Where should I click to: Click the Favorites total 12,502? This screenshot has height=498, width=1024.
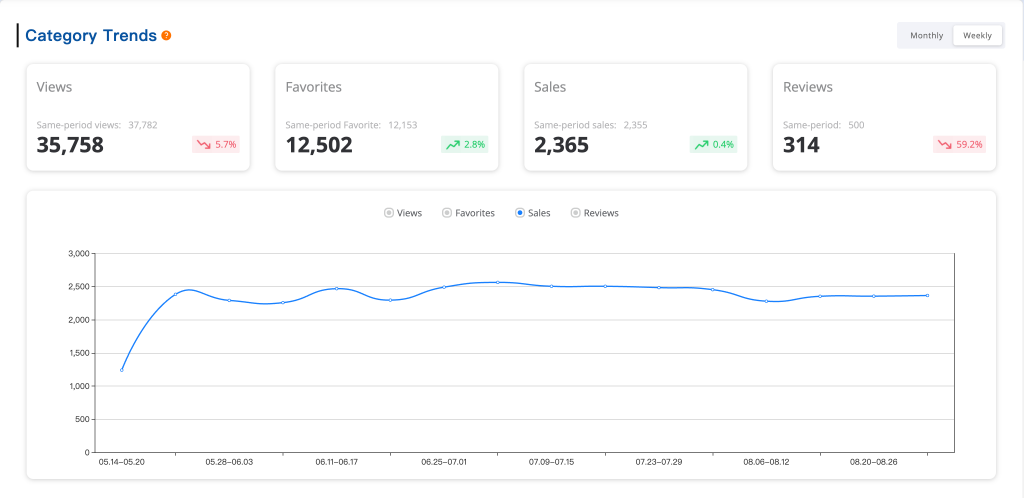(x=319, y=145)
